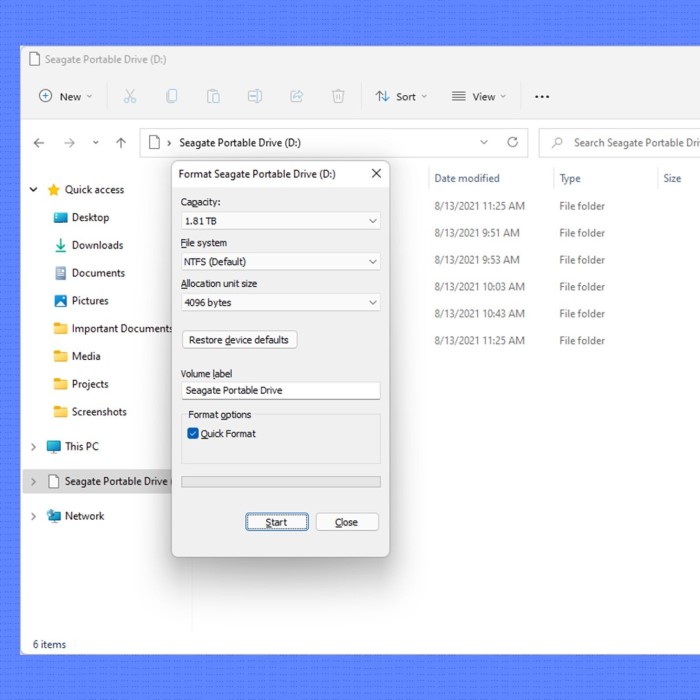Sort by Date modified column

coord(467,179)
